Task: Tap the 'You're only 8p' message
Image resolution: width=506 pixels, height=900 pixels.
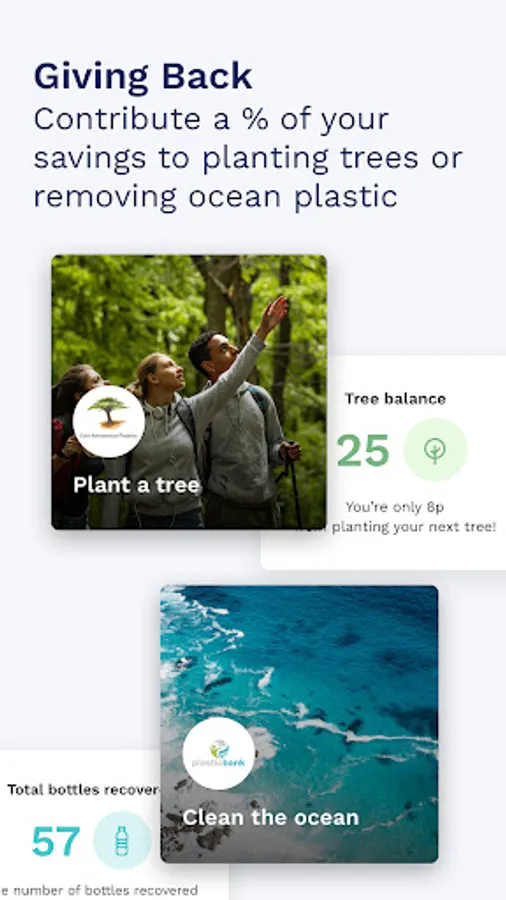Action: click(x=395, y=507)
